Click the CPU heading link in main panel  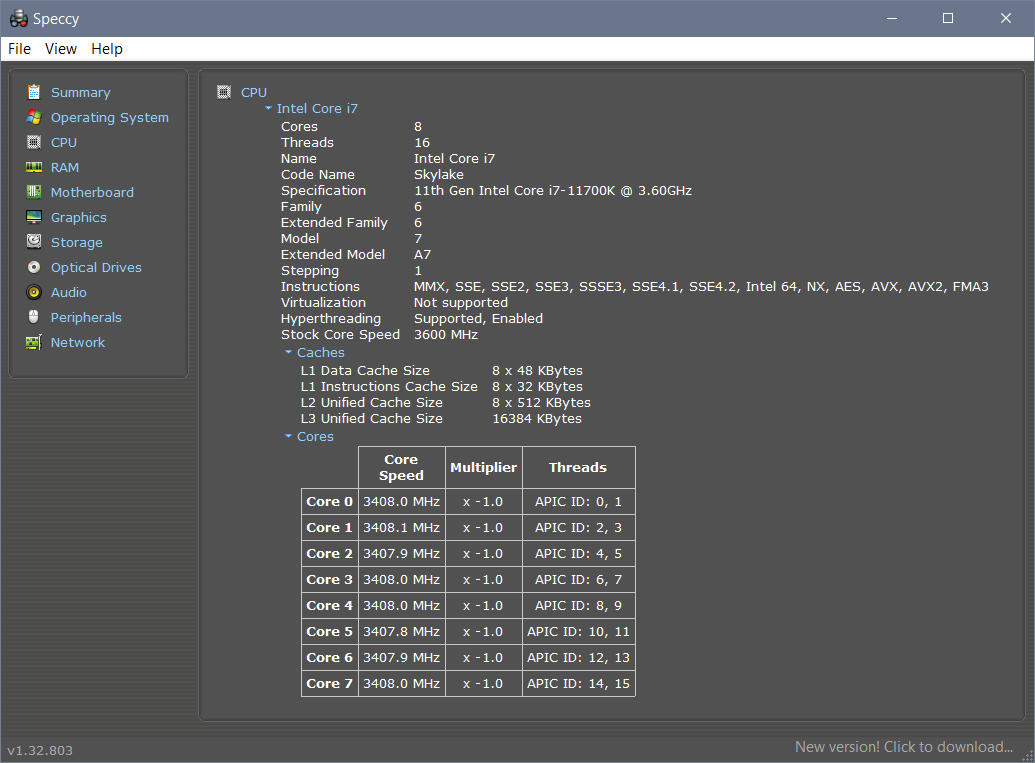[x=254, y=92]
